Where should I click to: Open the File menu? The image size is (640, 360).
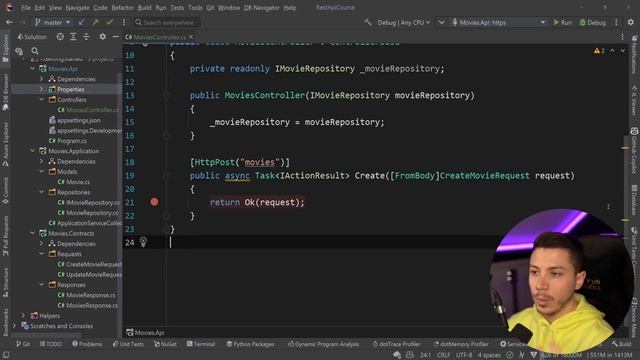coord(26,8)
